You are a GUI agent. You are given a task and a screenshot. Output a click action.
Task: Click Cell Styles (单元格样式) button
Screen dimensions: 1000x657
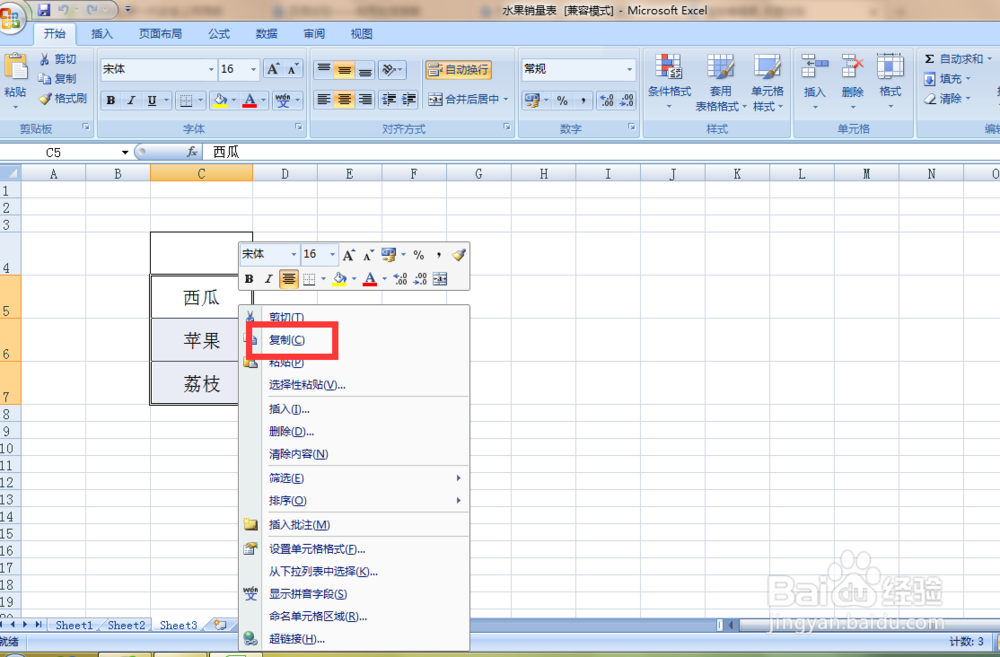click(x=767, y=82)
